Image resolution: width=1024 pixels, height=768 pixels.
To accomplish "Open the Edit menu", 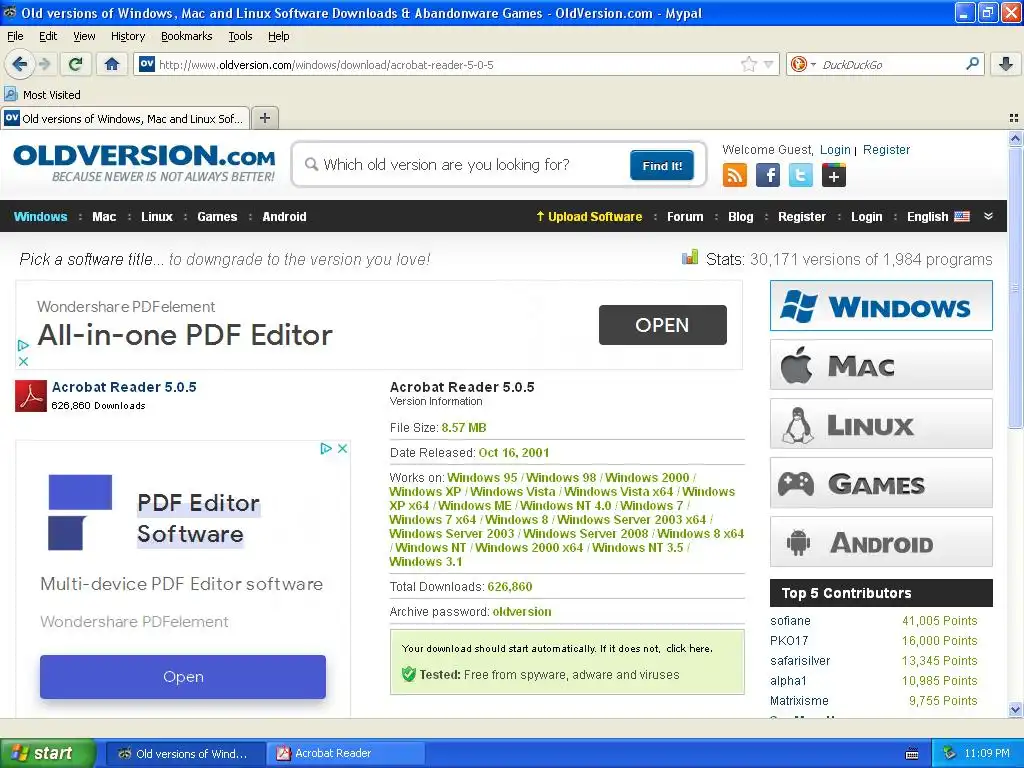I will coord(48,36).
